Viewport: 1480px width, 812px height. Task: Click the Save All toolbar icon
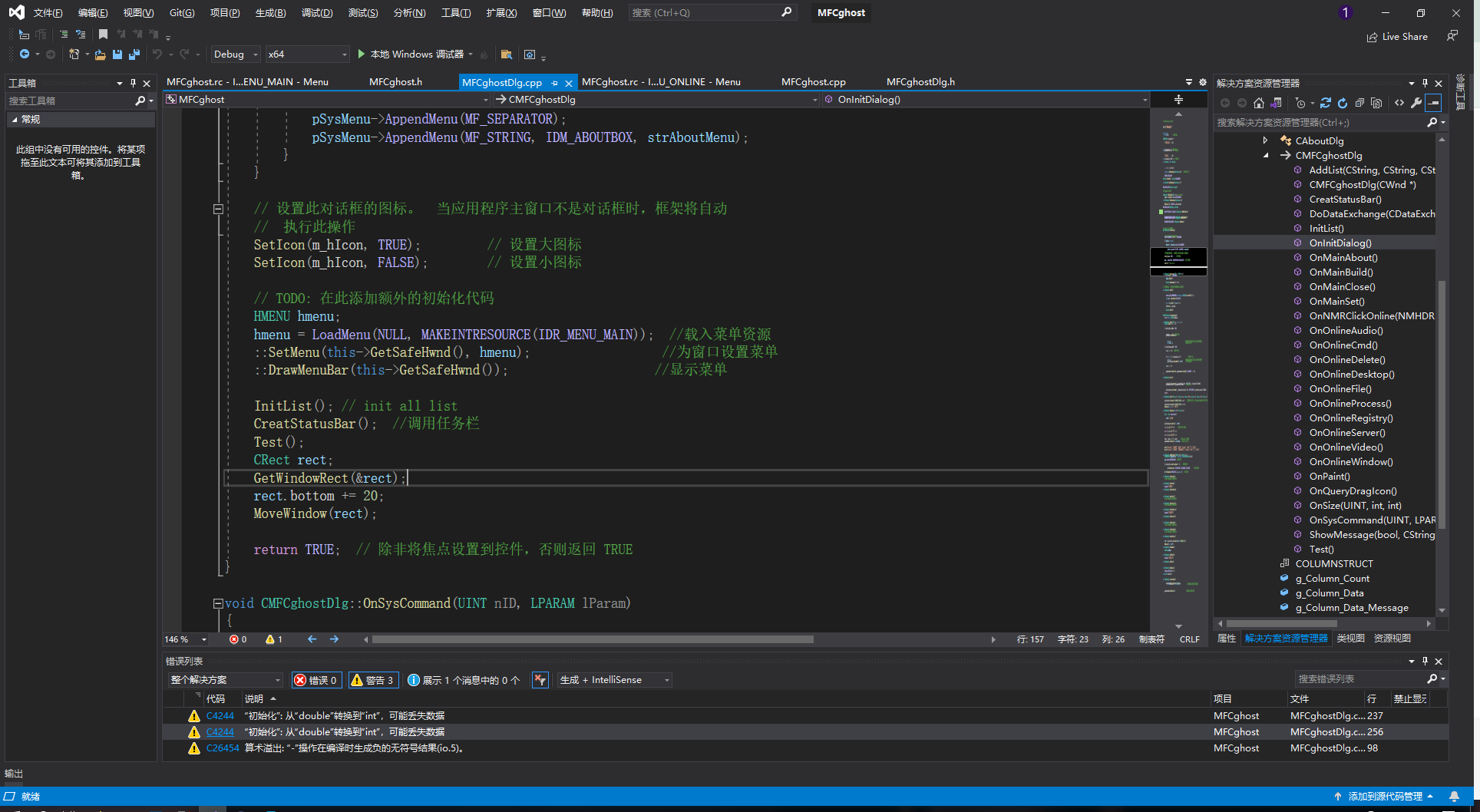(134, 54)
